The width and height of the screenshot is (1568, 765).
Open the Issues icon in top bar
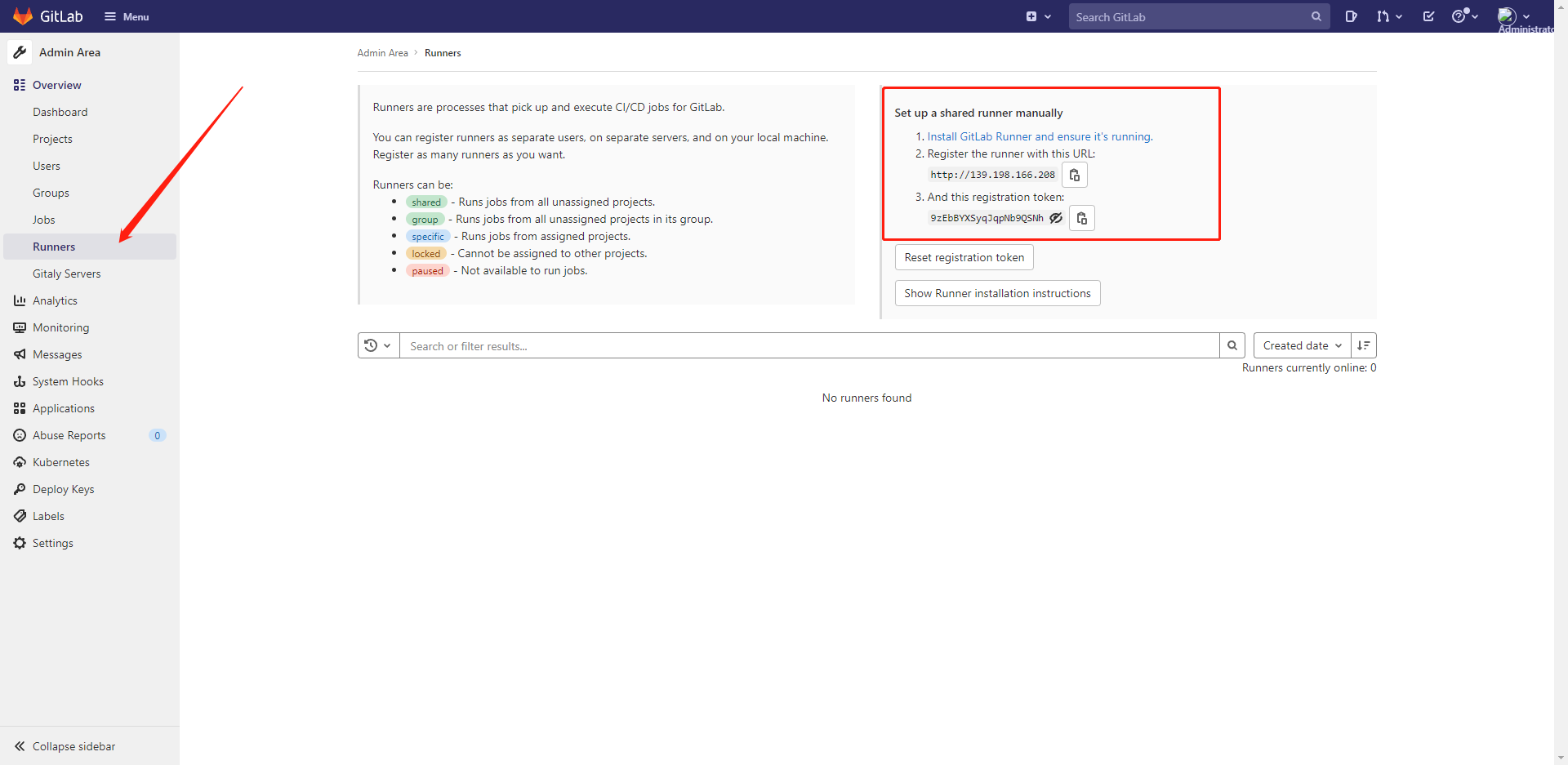1351,16
